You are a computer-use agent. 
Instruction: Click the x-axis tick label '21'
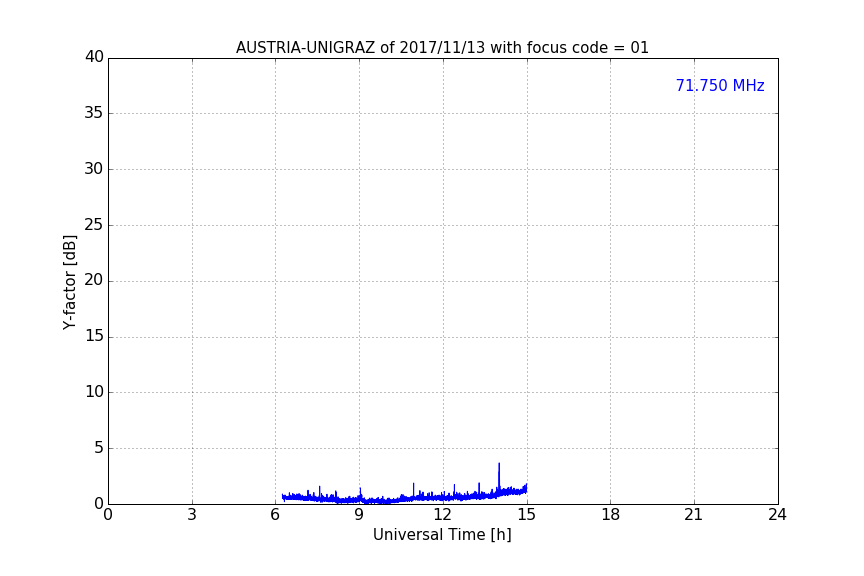pos(694,515)
